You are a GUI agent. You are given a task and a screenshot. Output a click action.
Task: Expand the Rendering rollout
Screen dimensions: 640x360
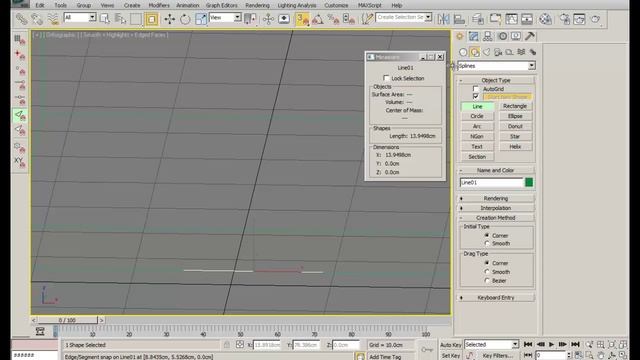pos(496,198)
